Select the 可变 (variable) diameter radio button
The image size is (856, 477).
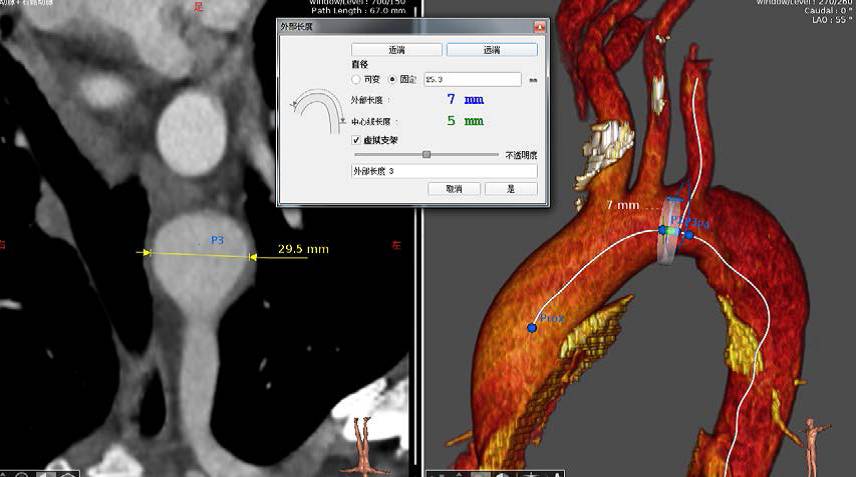(x=357, y=79)
